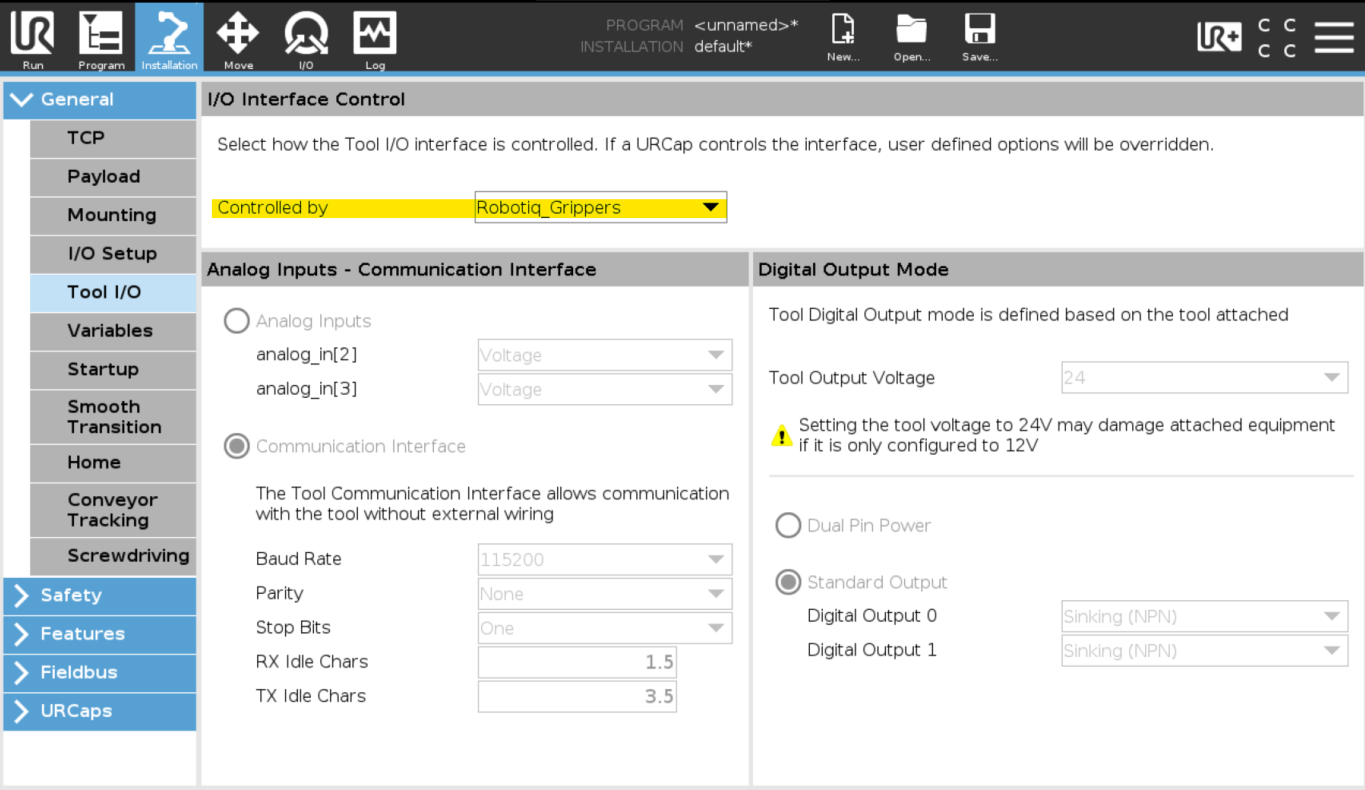Open the hamburger menu icon
1365x790 pixels.
[x=1334, y=36]
